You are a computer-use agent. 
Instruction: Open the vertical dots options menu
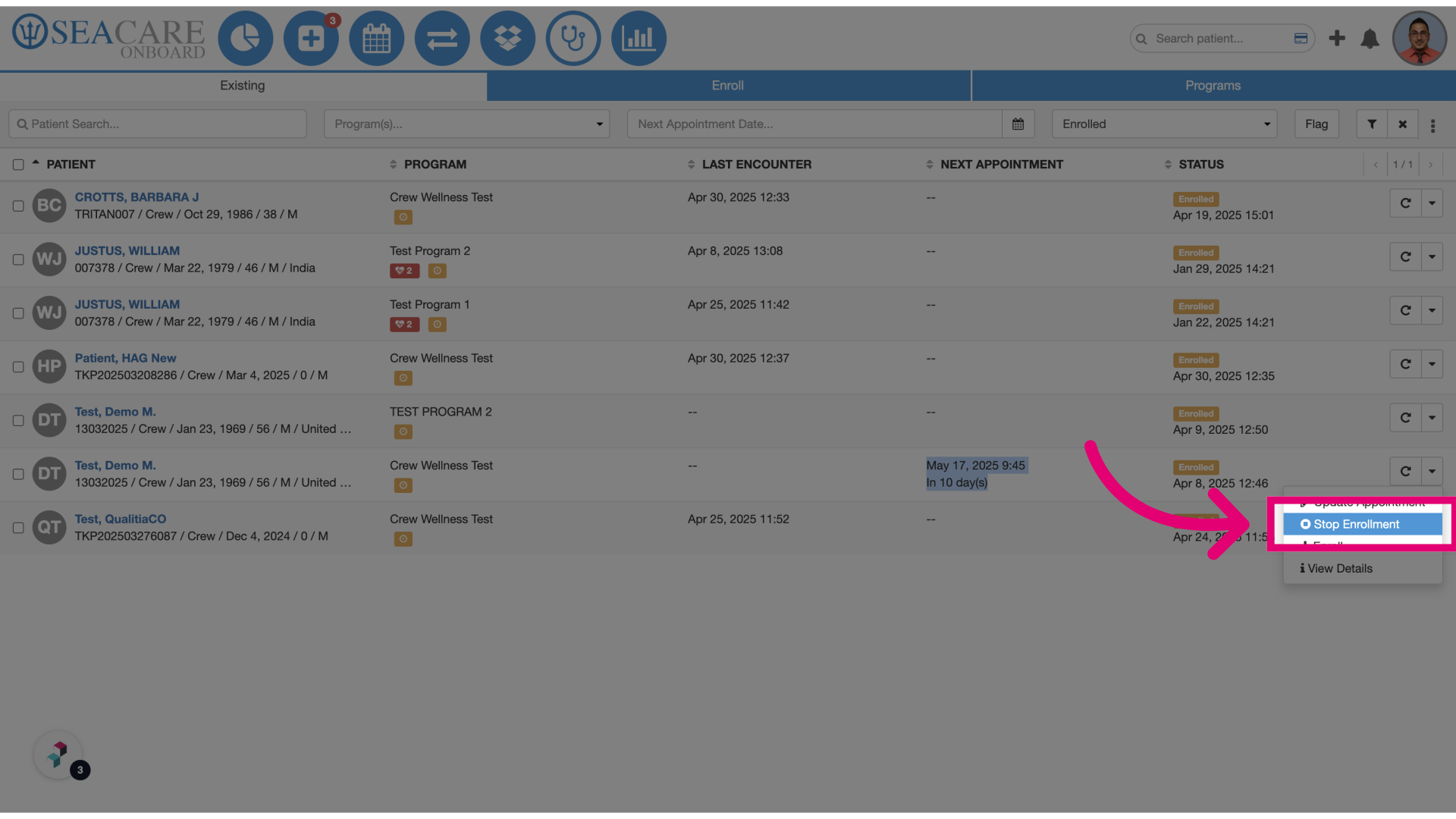click(1432, 126)
